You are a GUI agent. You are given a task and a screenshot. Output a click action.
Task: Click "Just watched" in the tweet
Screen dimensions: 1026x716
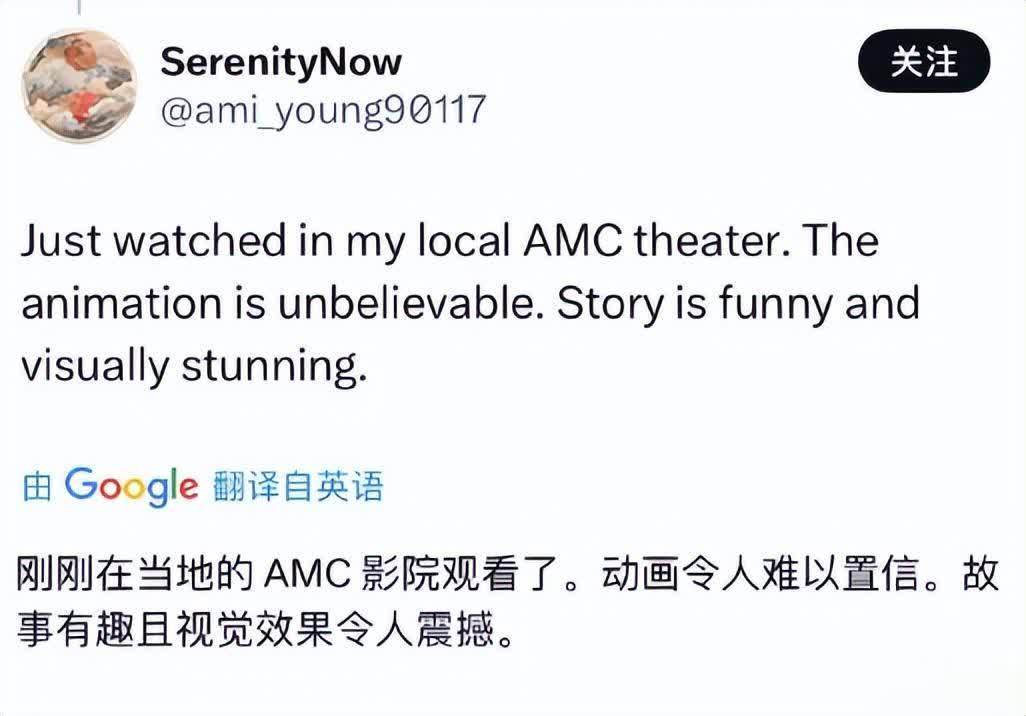click(142, 242)
